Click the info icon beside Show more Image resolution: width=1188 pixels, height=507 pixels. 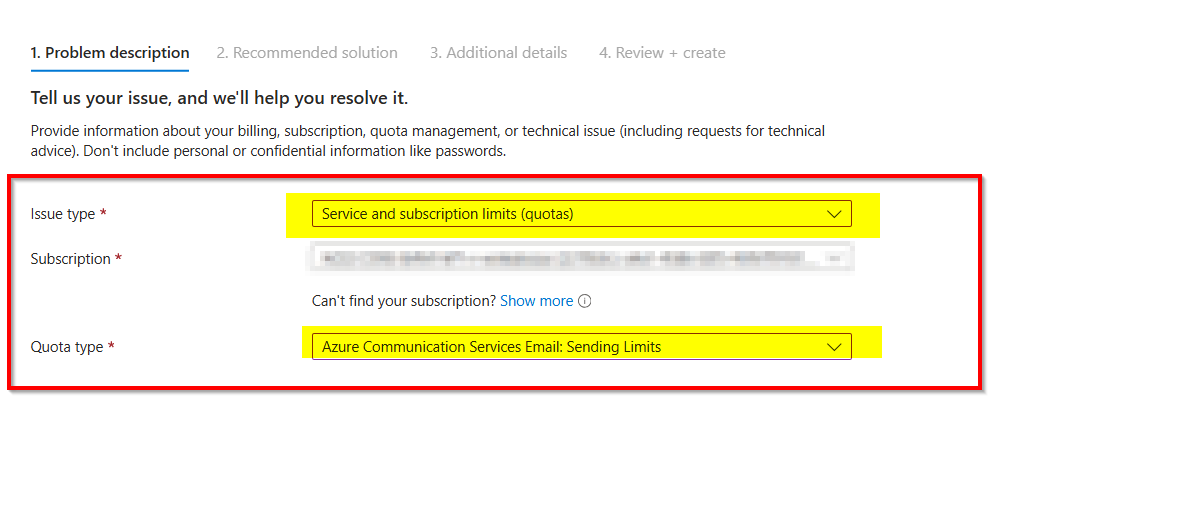[x=584, y=301]
